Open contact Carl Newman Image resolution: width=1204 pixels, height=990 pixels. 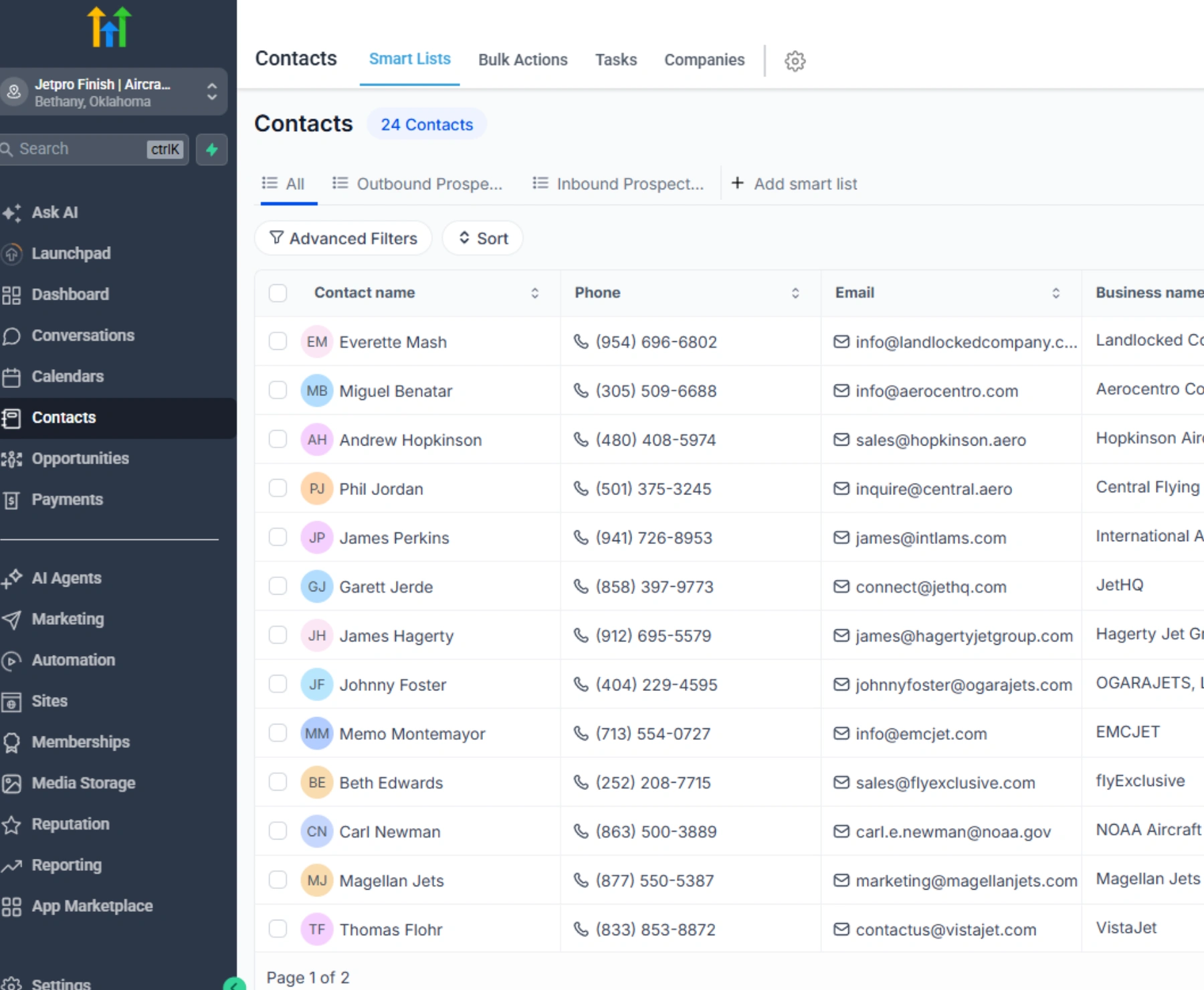point(390,832)
